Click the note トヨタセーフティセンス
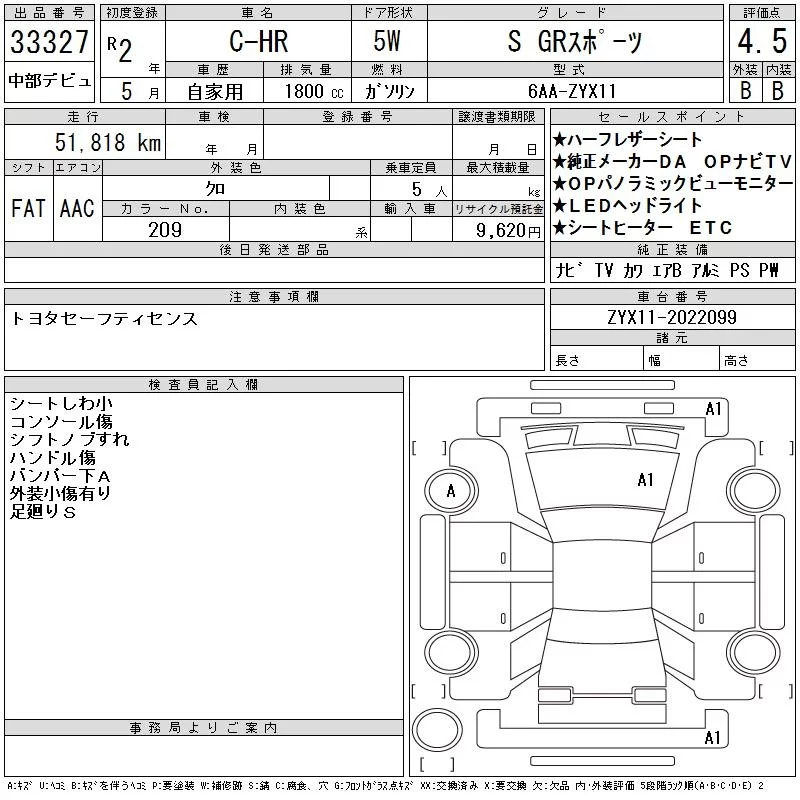This screenshot has width=800, height=800. [x=104, y=319]
